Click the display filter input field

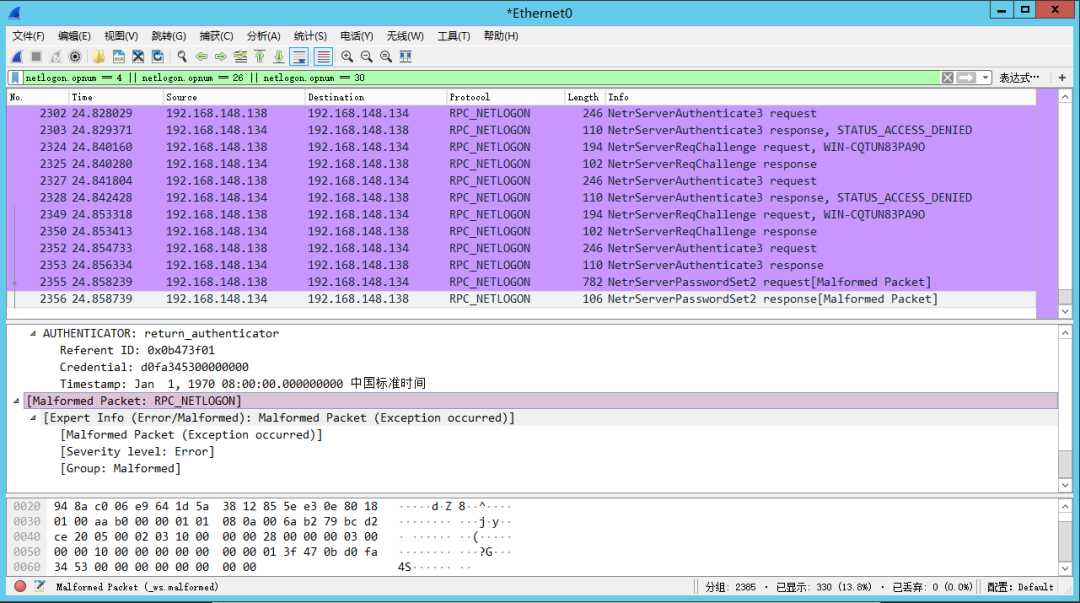click(481, 78)
